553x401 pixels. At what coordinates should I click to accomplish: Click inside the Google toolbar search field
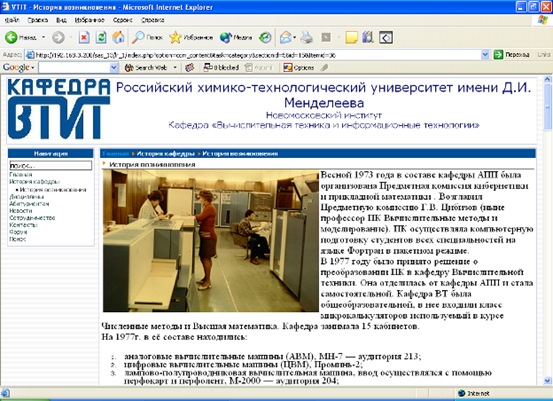74,67
